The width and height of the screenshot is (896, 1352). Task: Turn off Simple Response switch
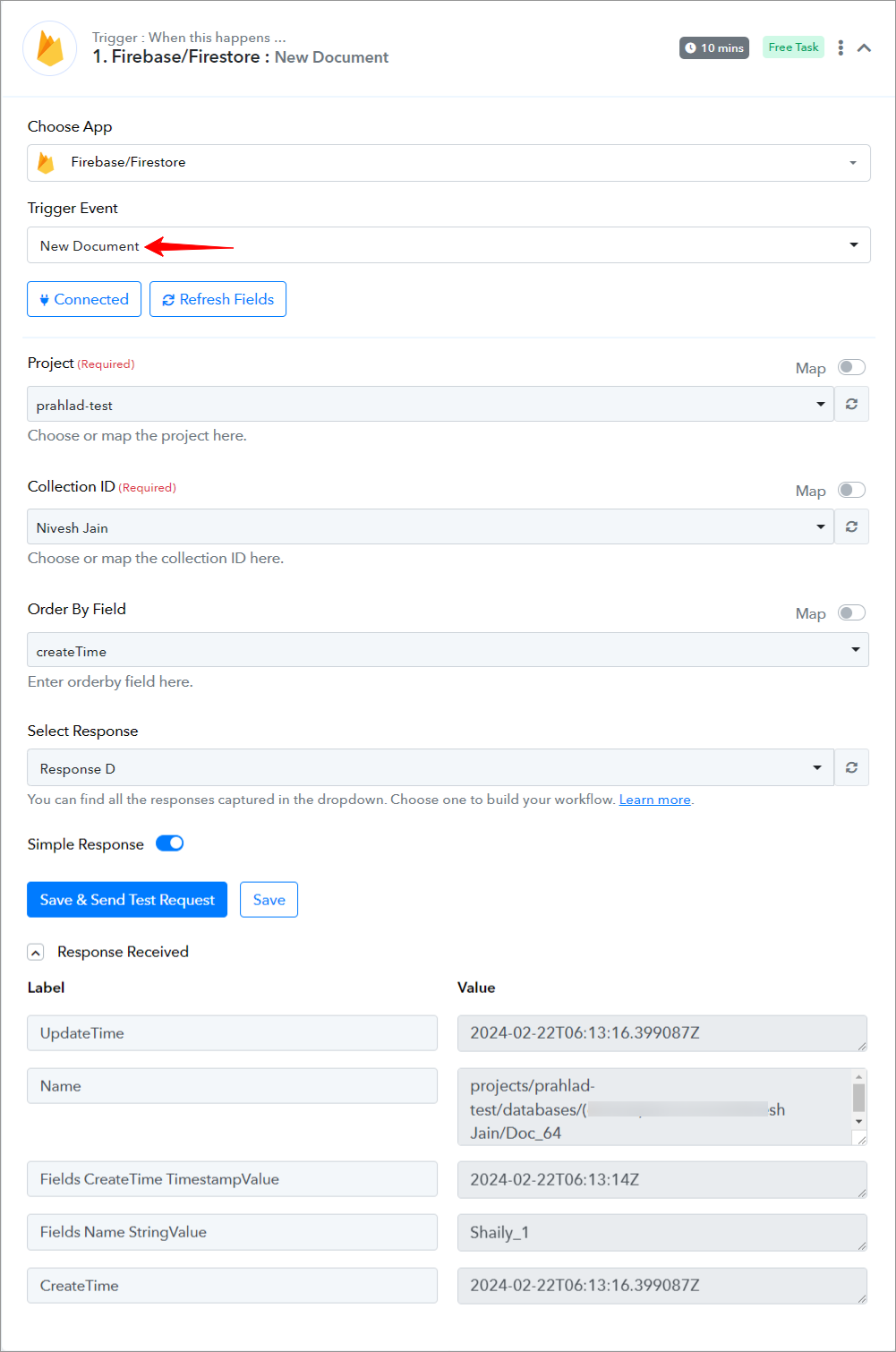pos(170,843)
